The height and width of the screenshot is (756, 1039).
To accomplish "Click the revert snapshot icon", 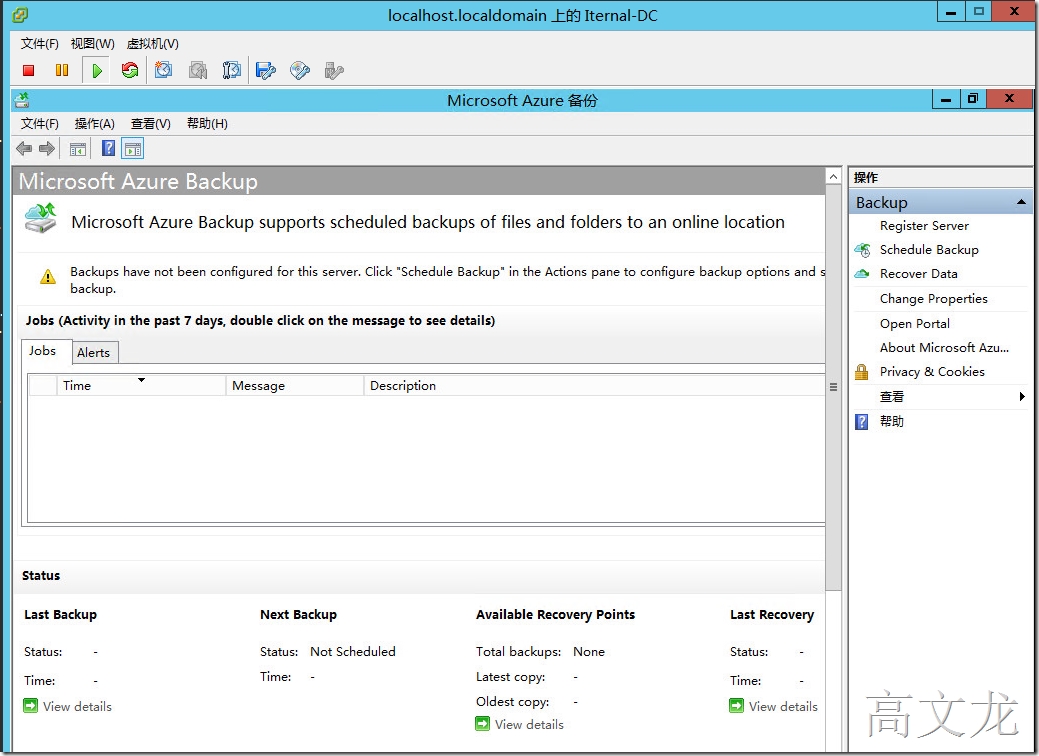I will coord(197,70).
